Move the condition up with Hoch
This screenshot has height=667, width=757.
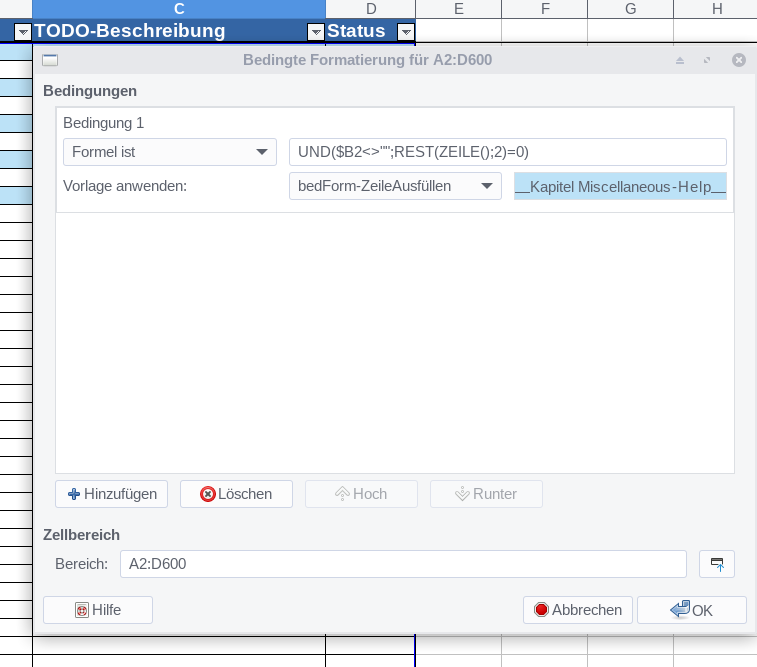[361, 494]
